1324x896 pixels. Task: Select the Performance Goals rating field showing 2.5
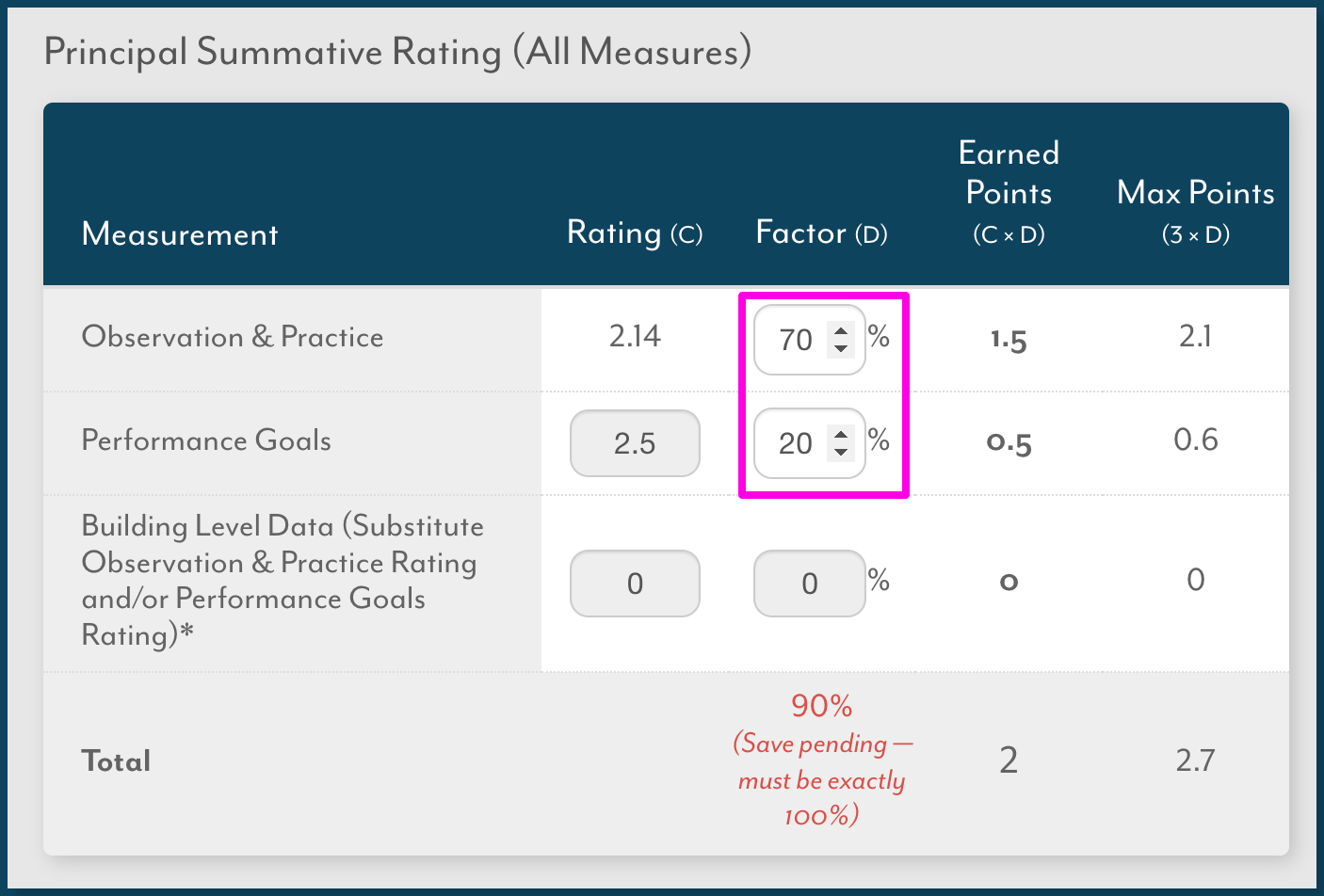click(635, 443)
